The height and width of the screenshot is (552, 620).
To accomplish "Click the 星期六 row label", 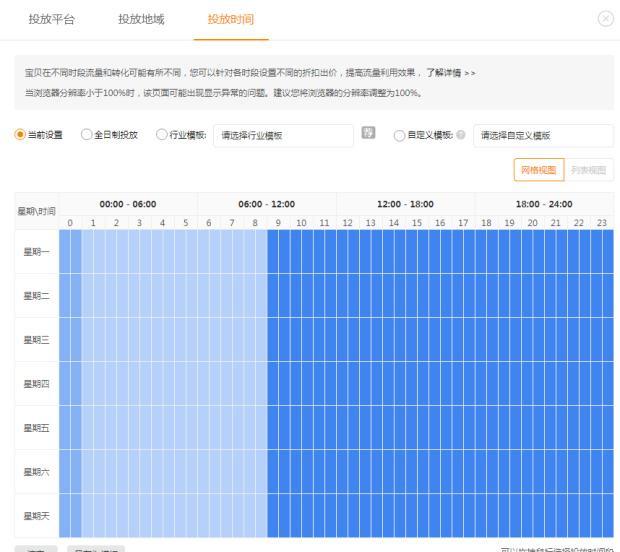I will 37,472.
